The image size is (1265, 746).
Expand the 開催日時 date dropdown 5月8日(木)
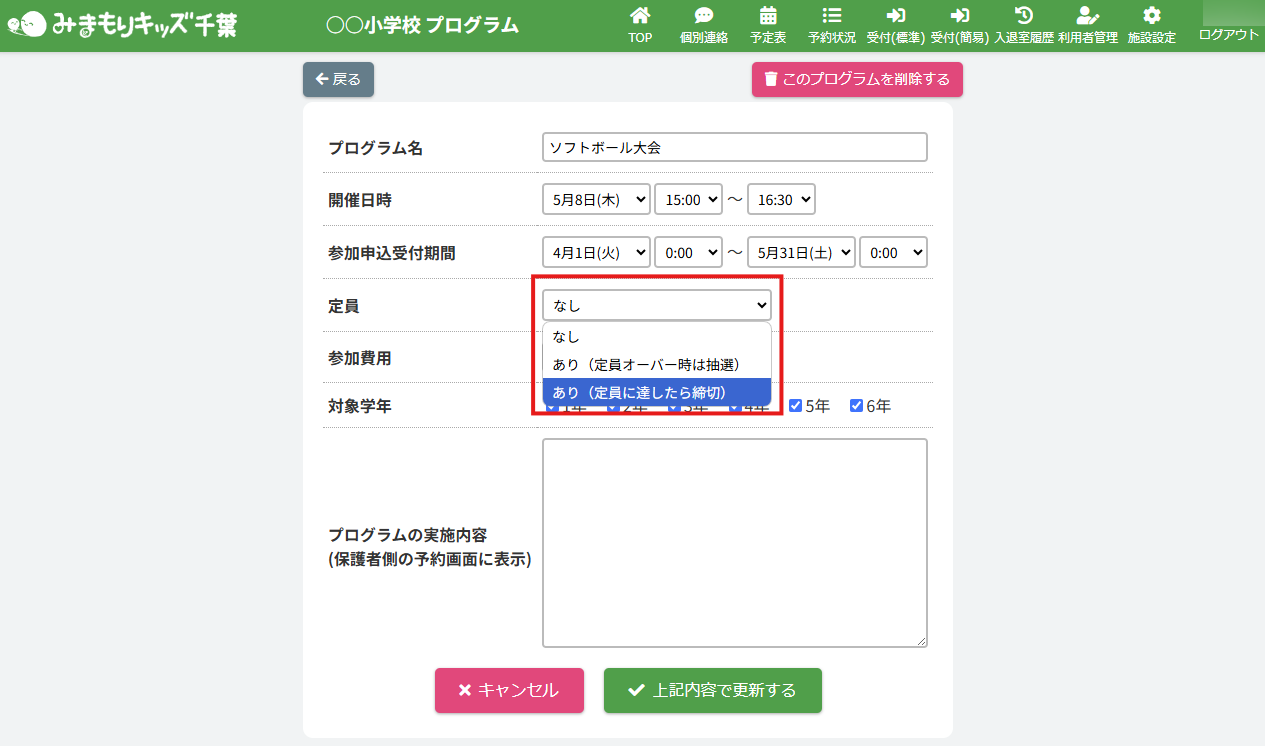tap(596, 200)
